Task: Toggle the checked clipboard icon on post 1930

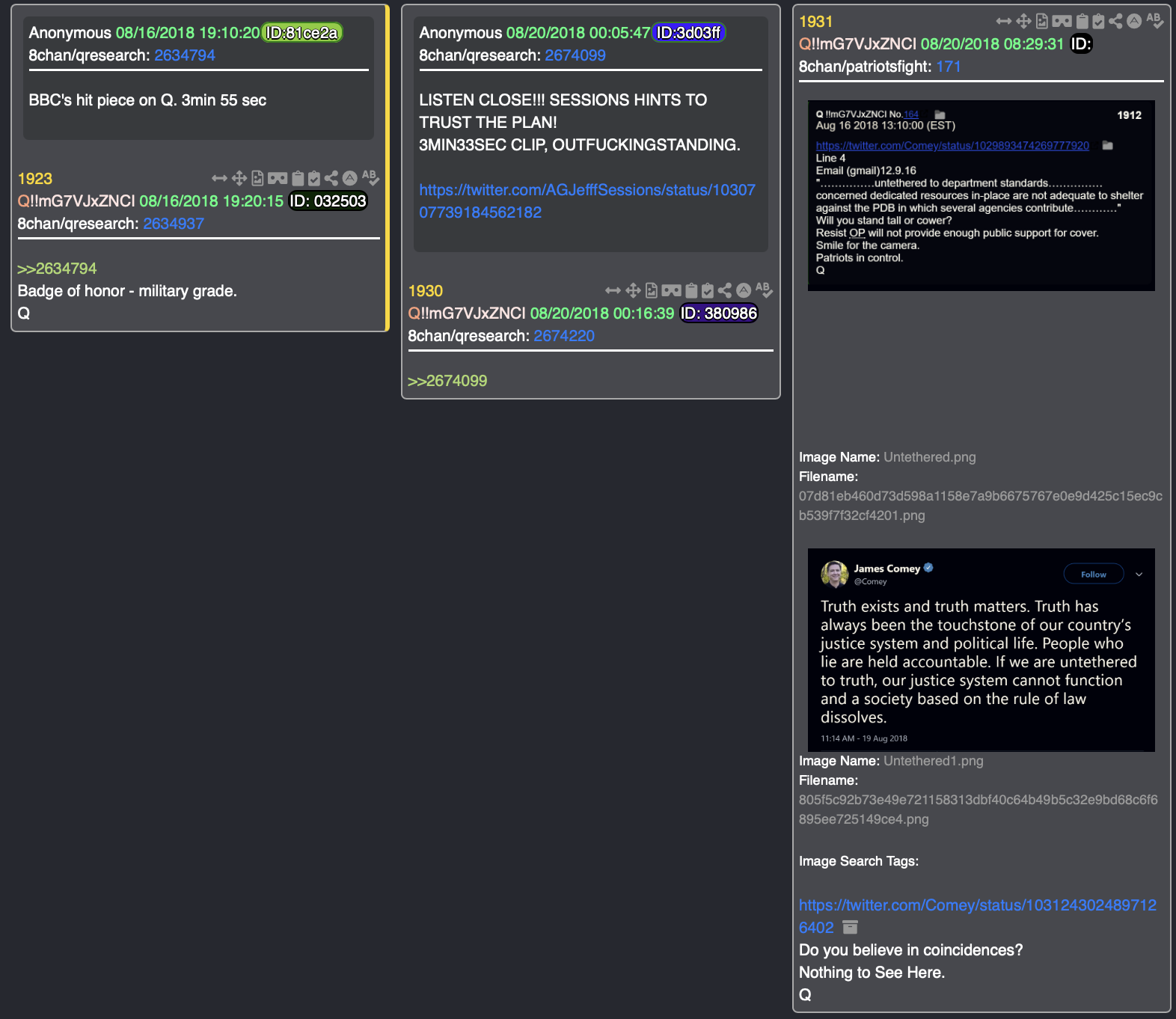Action: click(707, 290)
